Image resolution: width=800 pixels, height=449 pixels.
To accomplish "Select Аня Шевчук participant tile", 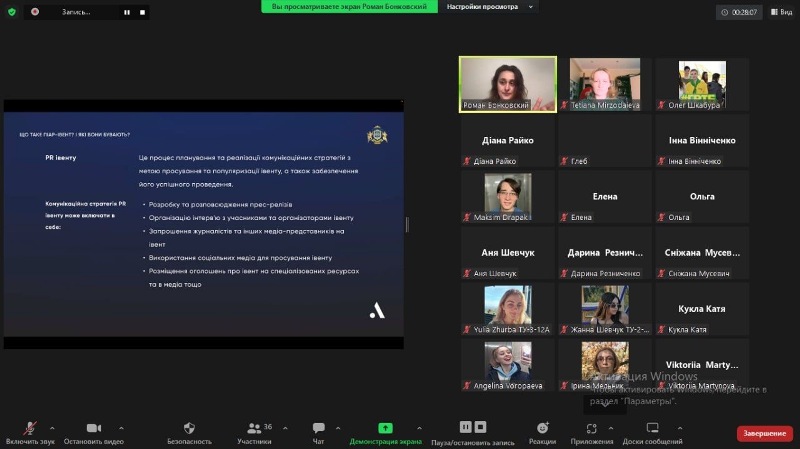I will [x=508, y=253].
